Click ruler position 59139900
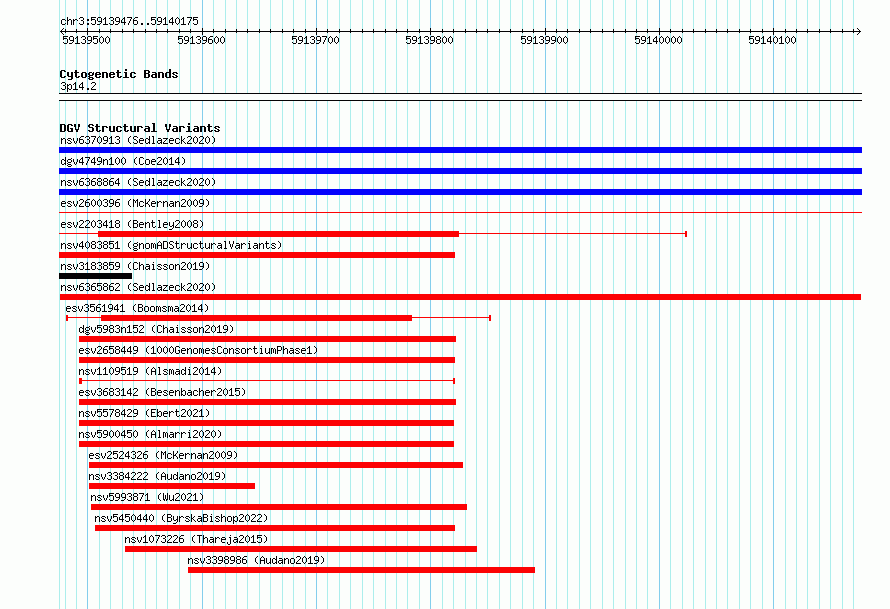 coord(544,40)
